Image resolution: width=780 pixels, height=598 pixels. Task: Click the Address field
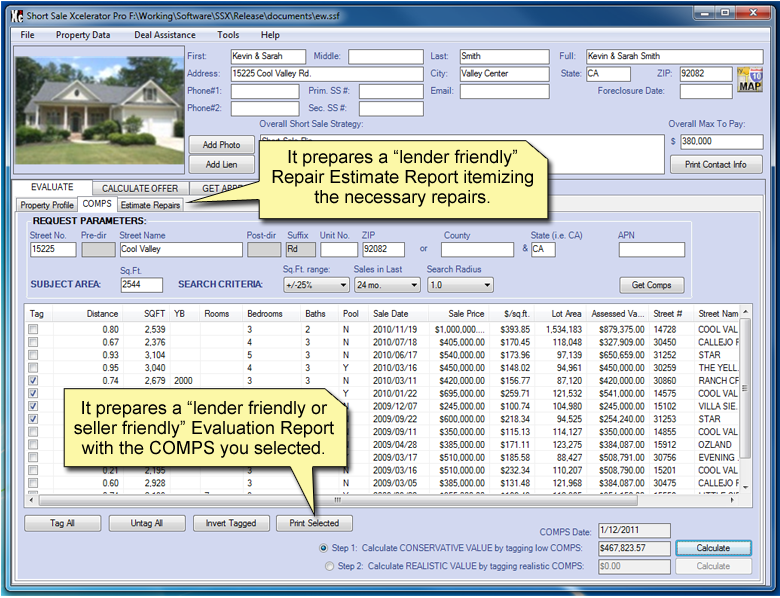(327, 74)
